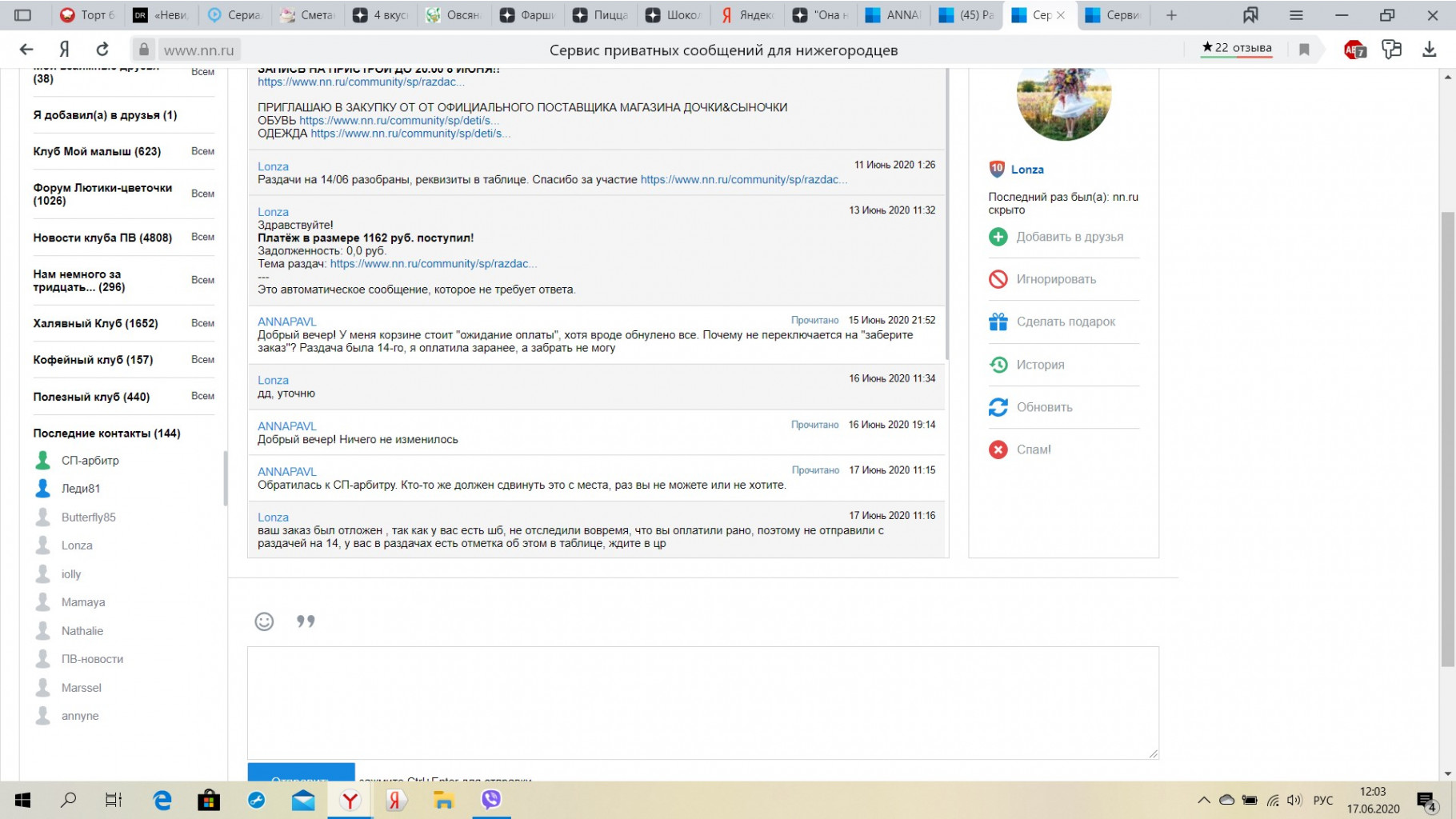This screenshot has height=819, width=1456.
Task: Open 'Халявный Клуб (1652)' group
Action: [x=95, y=323]
